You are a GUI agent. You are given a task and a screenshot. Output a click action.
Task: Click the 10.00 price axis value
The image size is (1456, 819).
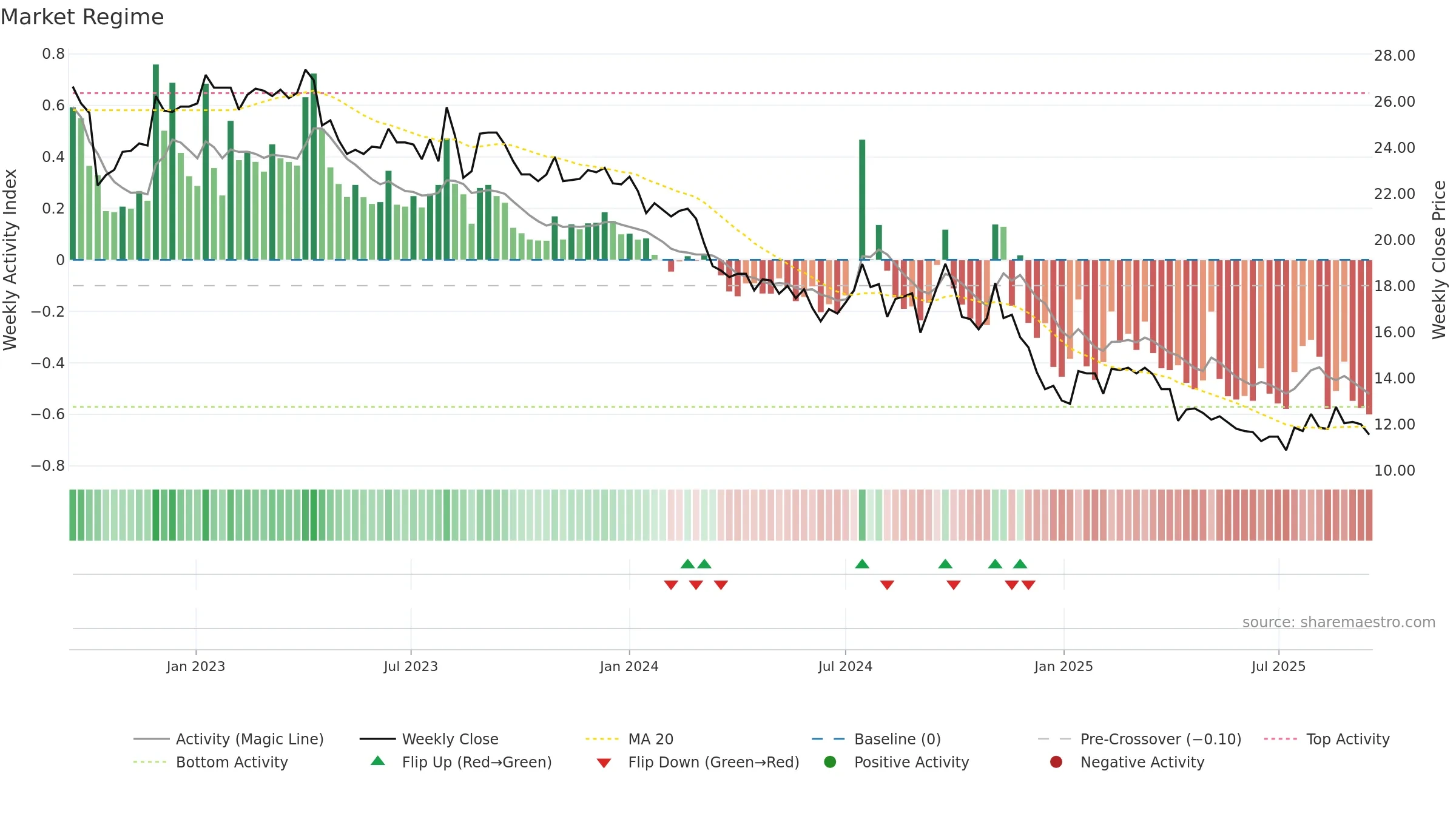(1395, 471)
